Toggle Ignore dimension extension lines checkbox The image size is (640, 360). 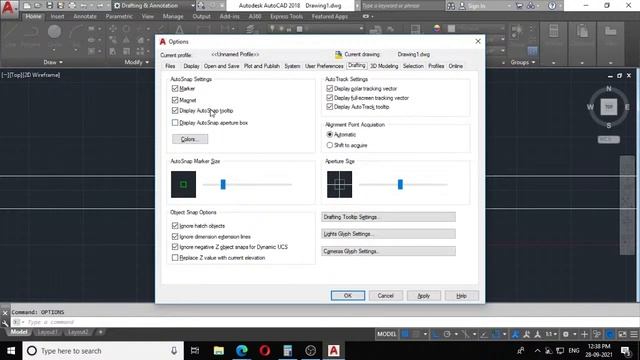tap(175, 236)
